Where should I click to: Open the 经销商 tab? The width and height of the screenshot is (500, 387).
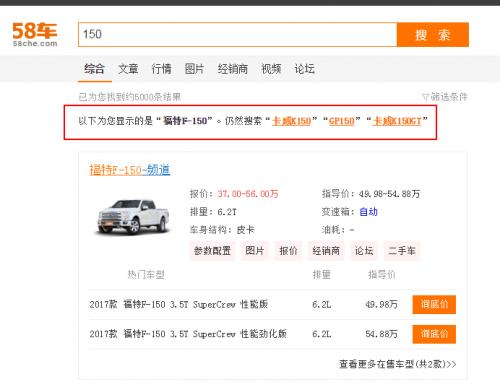point(233,69)
